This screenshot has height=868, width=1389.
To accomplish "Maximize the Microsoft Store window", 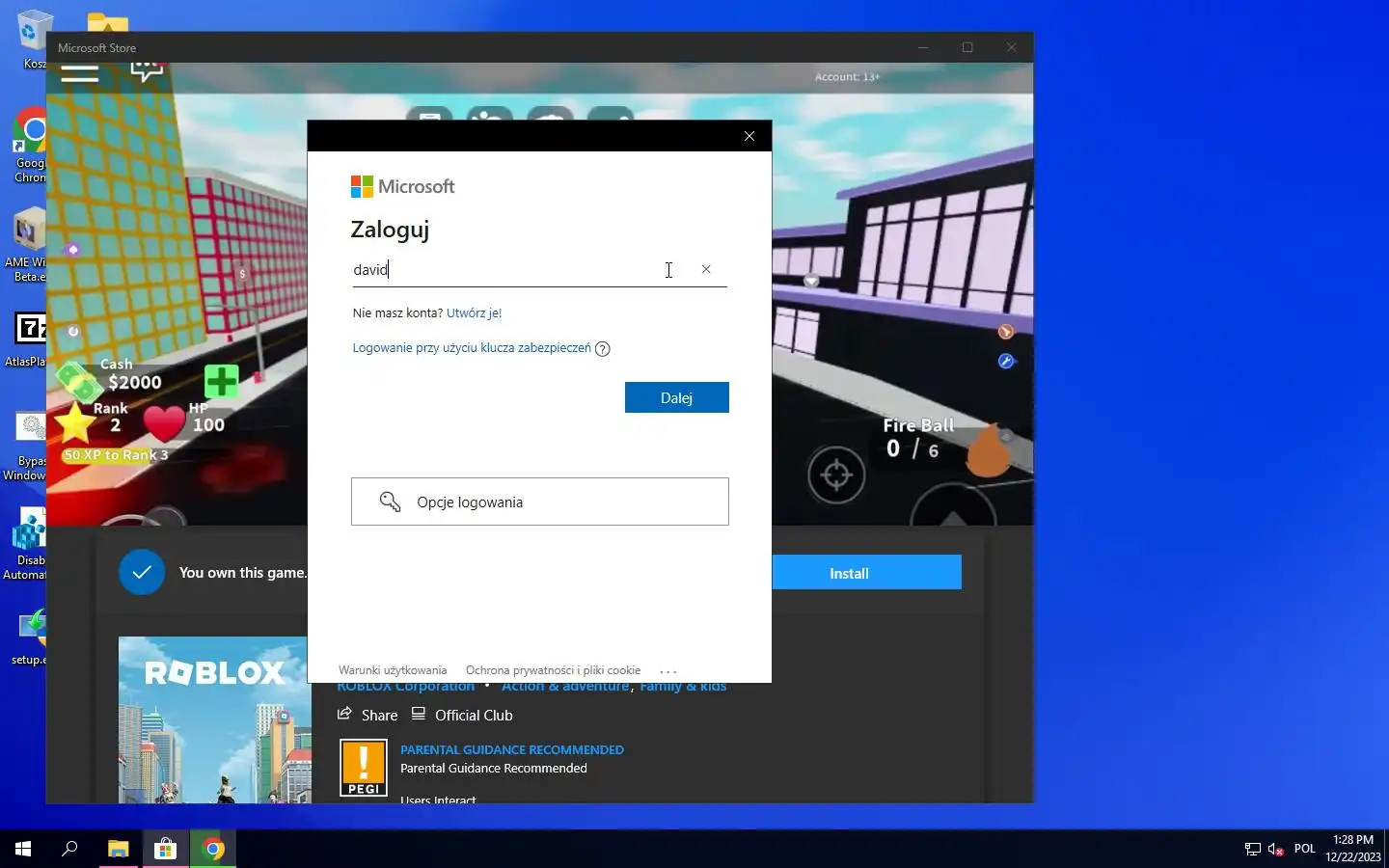I will tap(967, 47).
